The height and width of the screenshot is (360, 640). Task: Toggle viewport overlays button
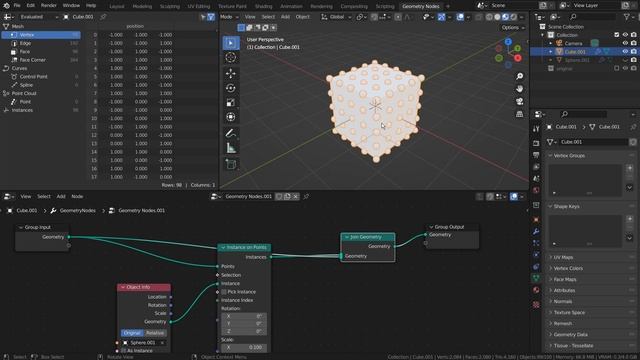460,17
